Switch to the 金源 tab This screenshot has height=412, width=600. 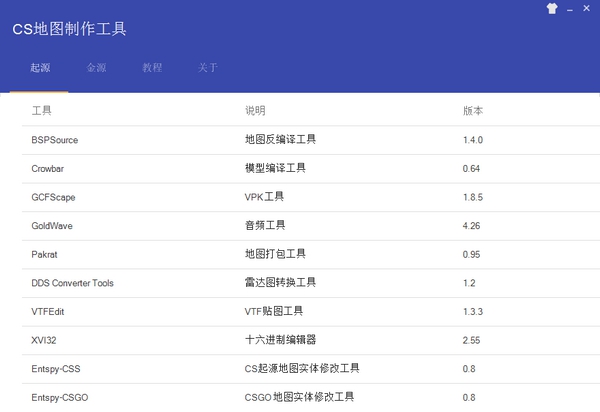coord(96,68)
